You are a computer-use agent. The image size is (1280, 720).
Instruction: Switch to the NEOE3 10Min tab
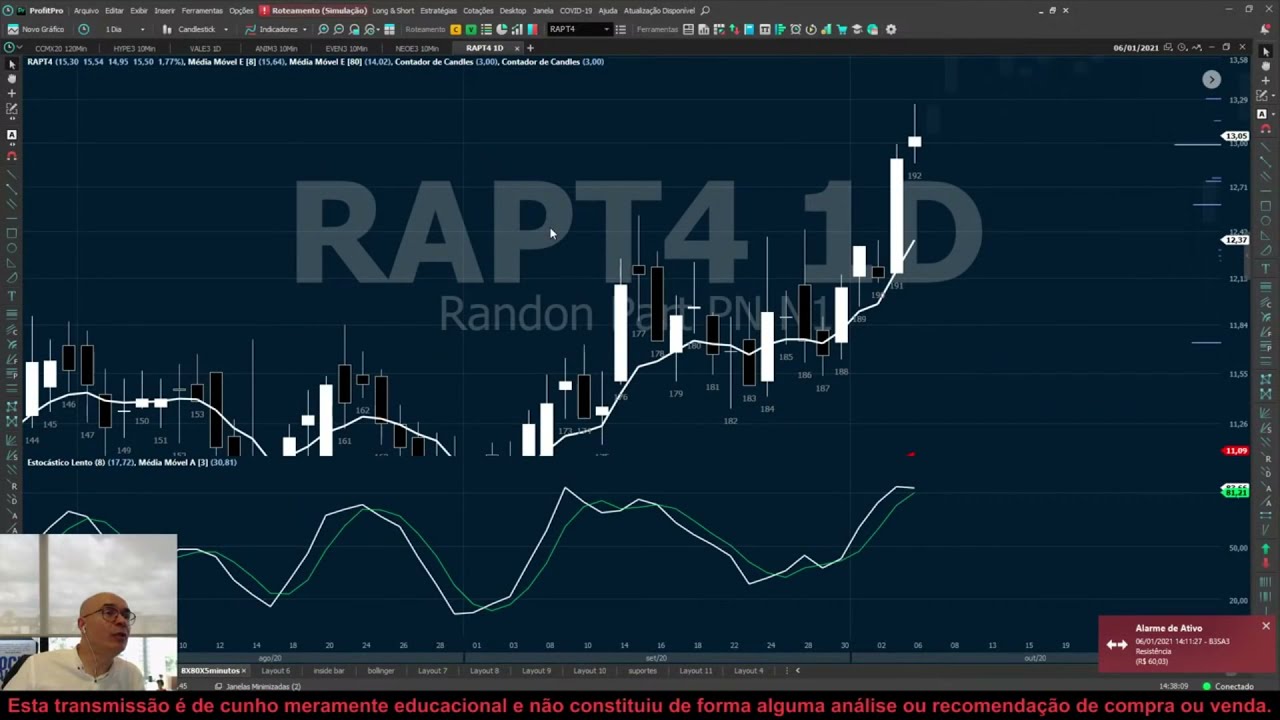click(x=416, y=48)
